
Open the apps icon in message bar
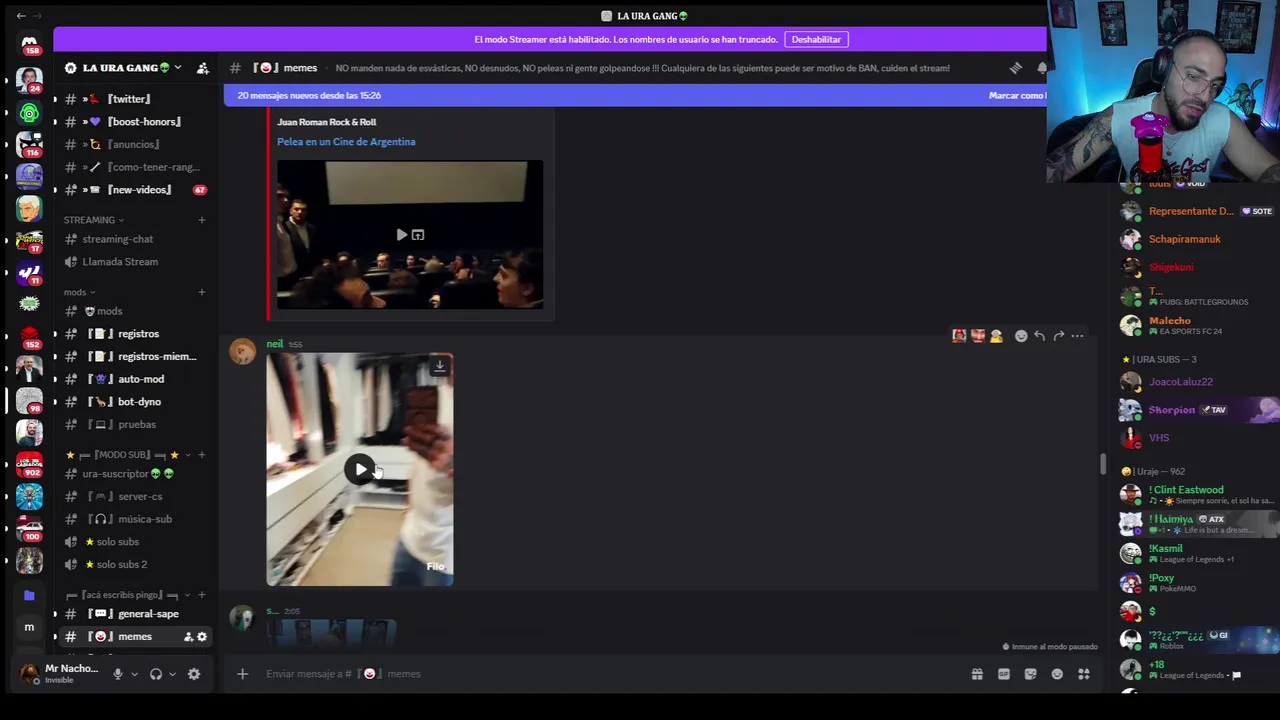(x=1084, y=674)
